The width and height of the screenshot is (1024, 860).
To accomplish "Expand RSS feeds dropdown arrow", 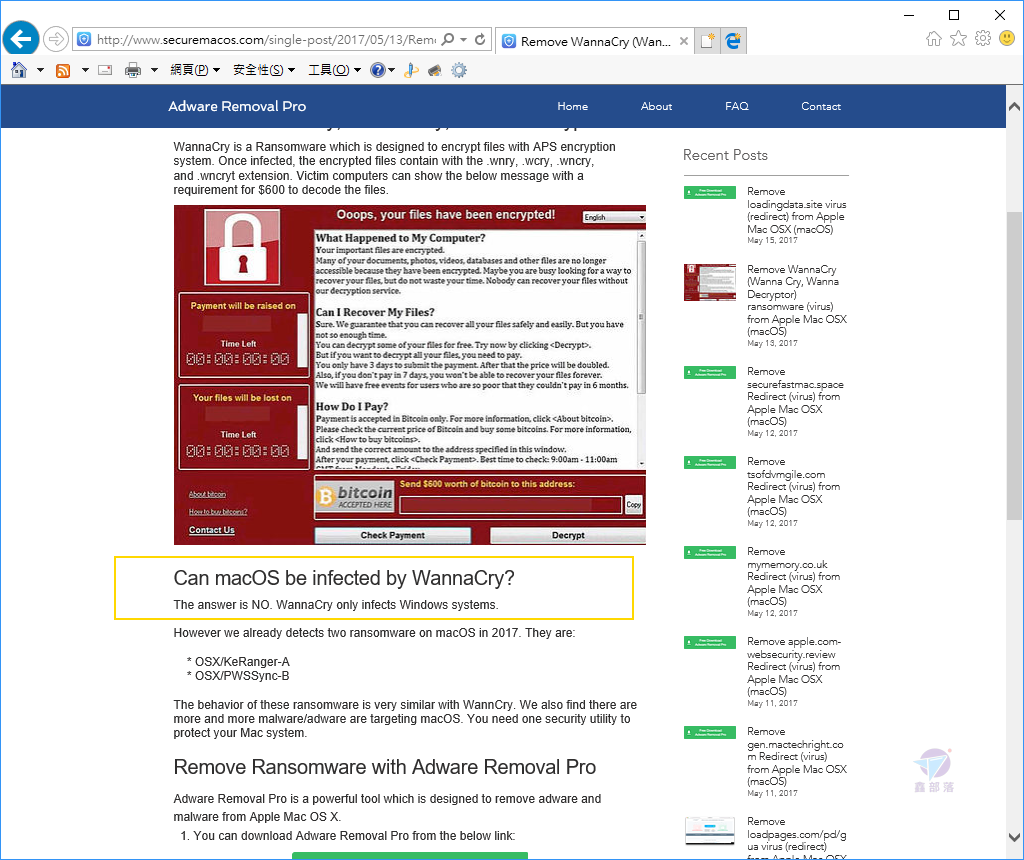I will pos(85,70).
